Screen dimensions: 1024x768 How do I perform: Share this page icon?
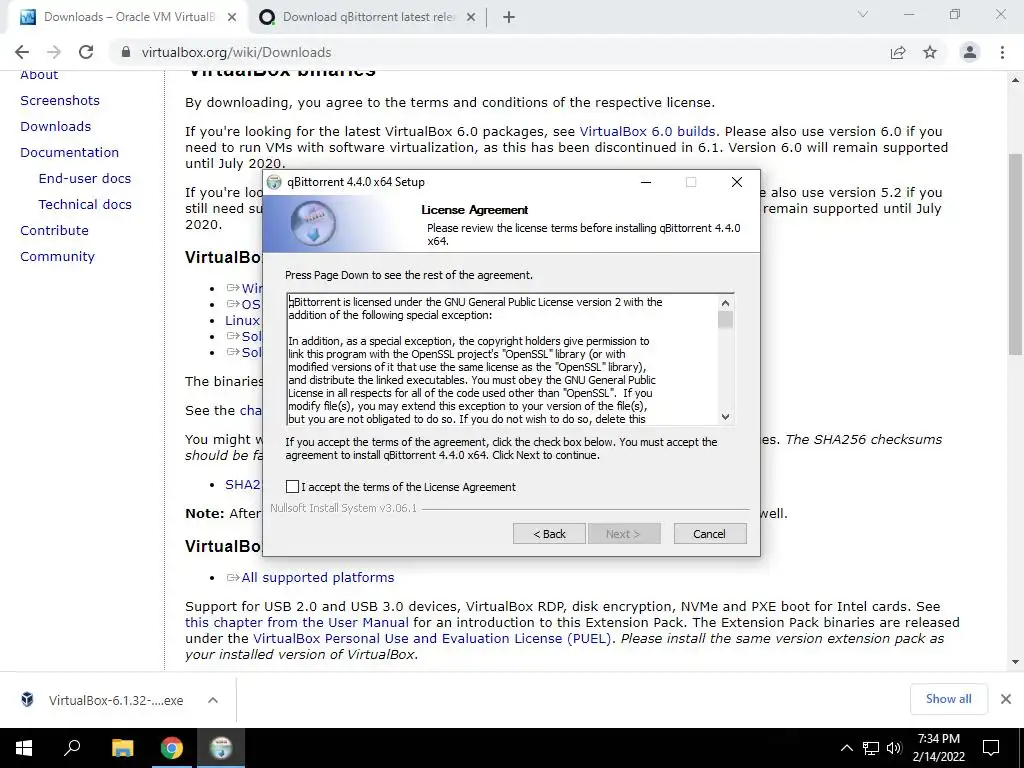tap(898, 52)
